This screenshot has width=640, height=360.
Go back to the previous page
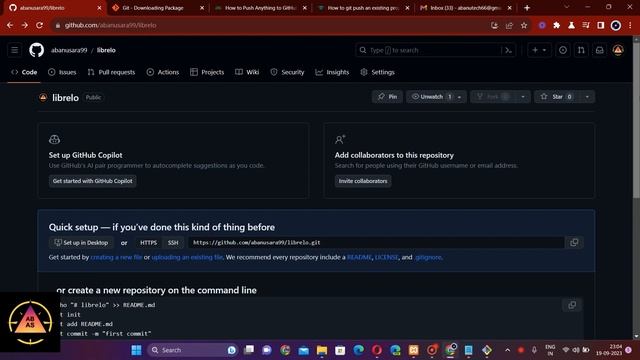click(x=10, y=25)
